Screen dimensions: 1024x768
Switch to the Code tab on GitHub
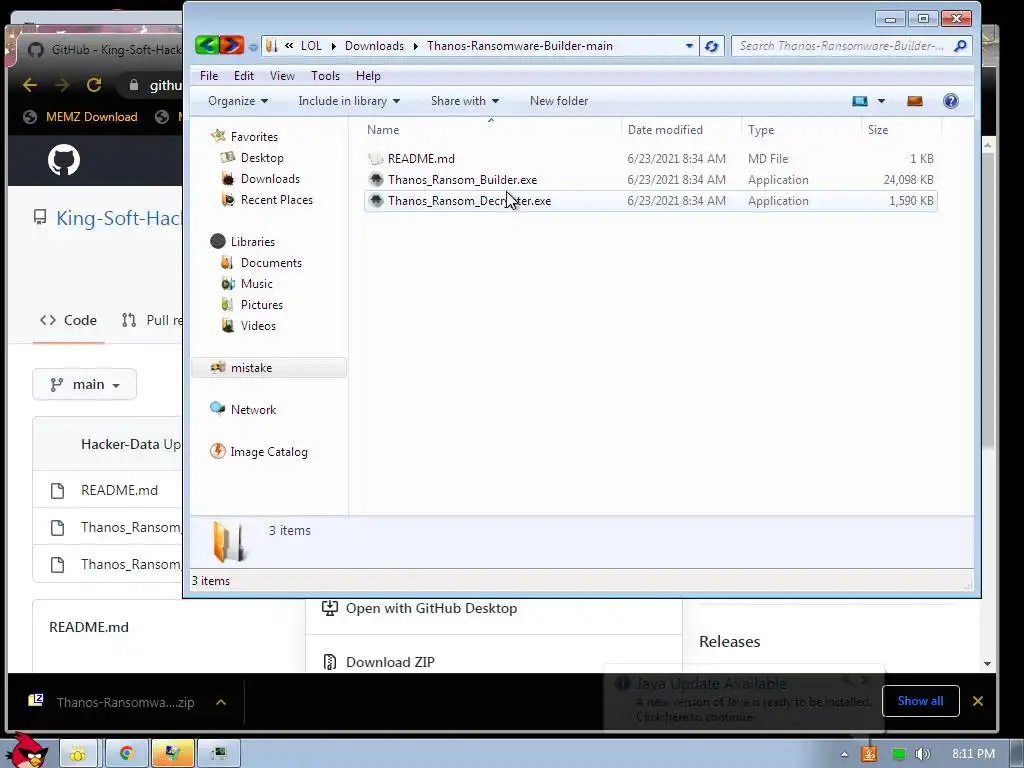(x=69, y=321)
